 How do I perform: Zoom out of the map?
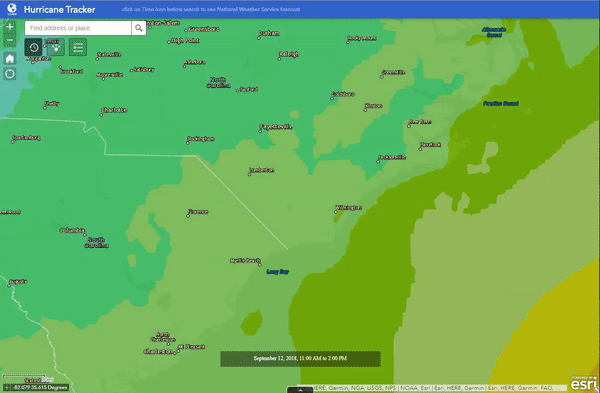tap(10, 40)
